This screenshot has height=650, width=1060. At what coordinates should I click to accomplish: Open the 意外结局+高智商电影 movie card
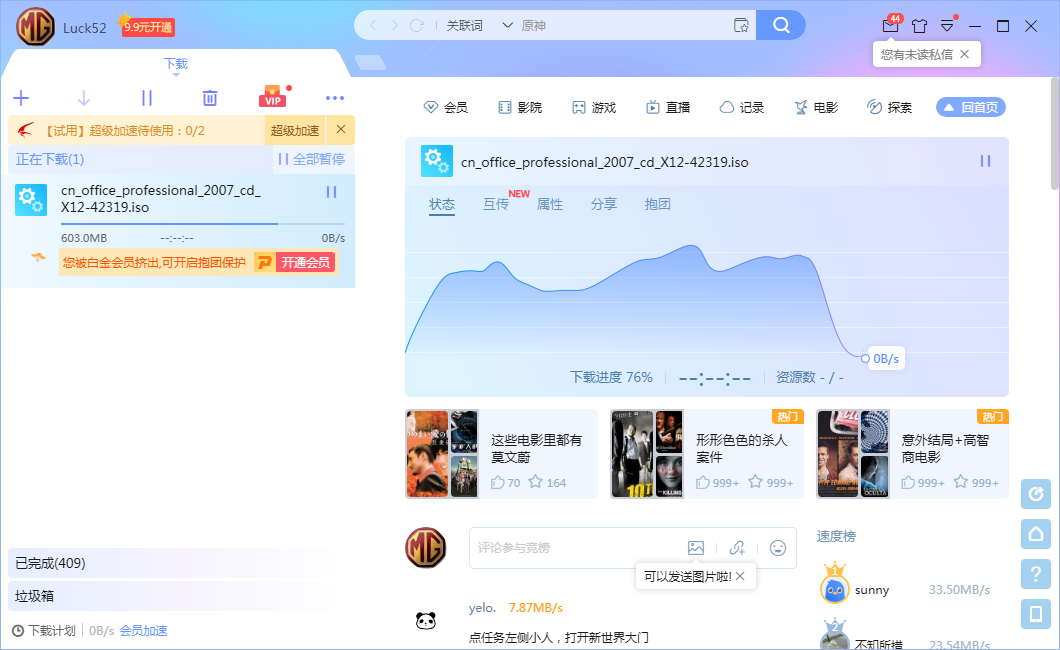913,454
